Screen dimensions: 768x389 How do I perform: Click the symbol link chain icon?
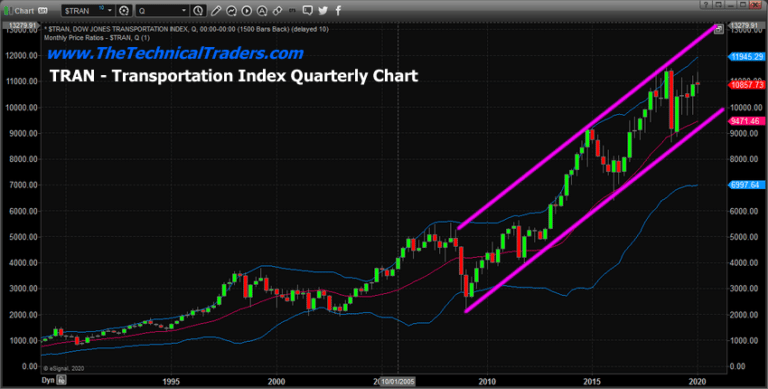[277, 10]
